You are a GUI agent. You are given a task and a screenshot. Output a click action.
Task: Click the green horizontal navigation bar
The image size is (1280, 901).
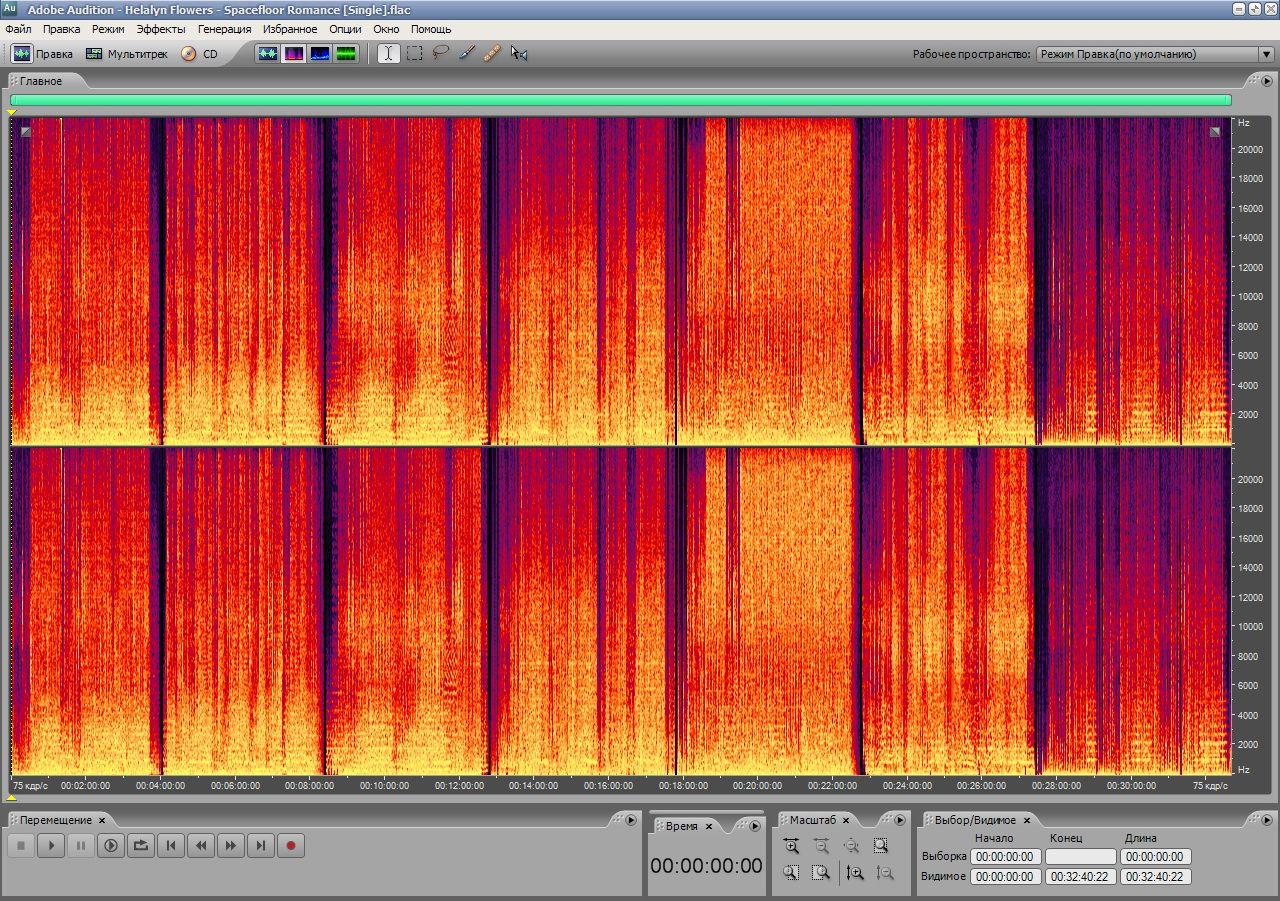(x=620, y=100)
